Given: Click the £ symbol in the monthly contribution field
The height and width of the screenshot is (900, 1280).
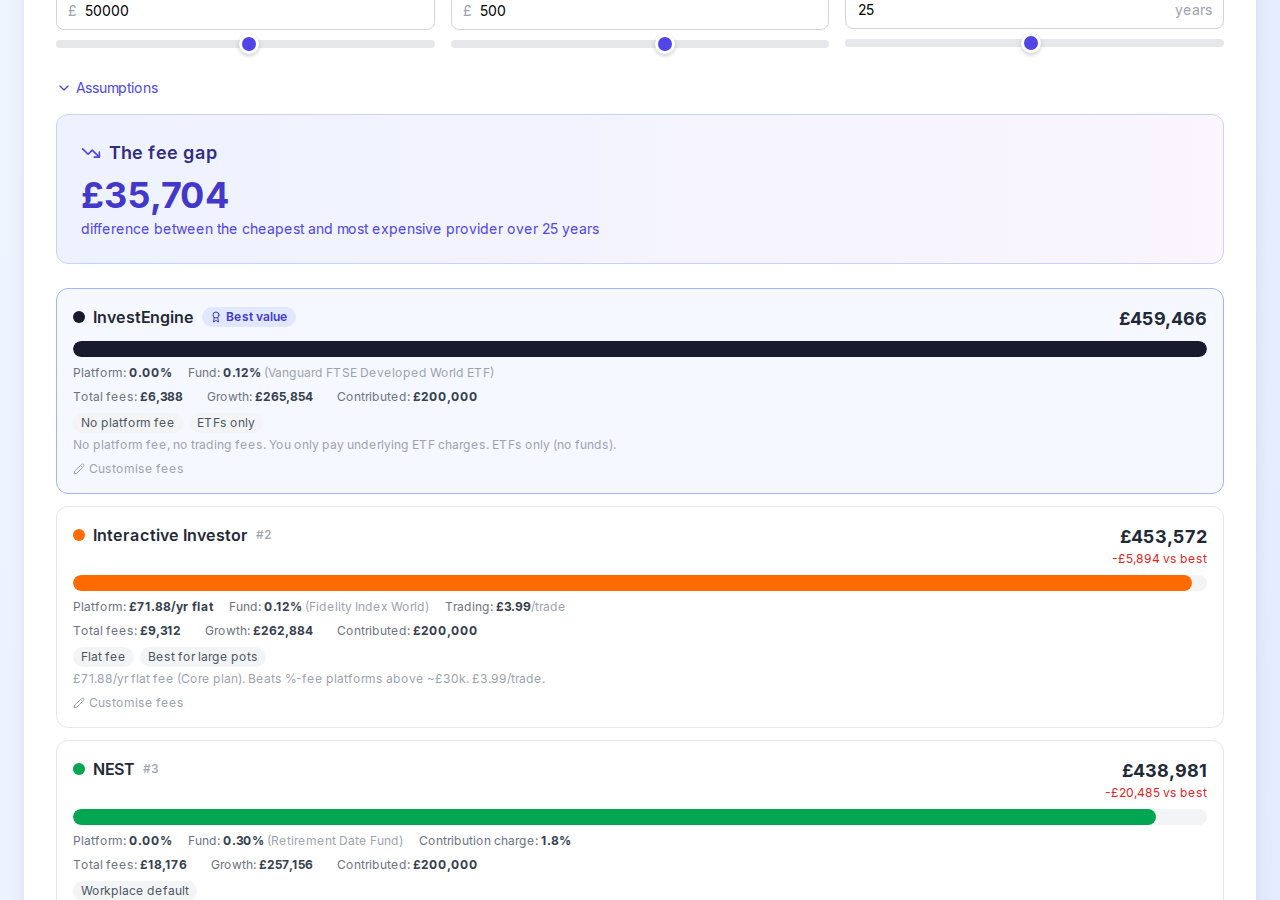Looking at the screenshot, I should click(x=466, y=11).
